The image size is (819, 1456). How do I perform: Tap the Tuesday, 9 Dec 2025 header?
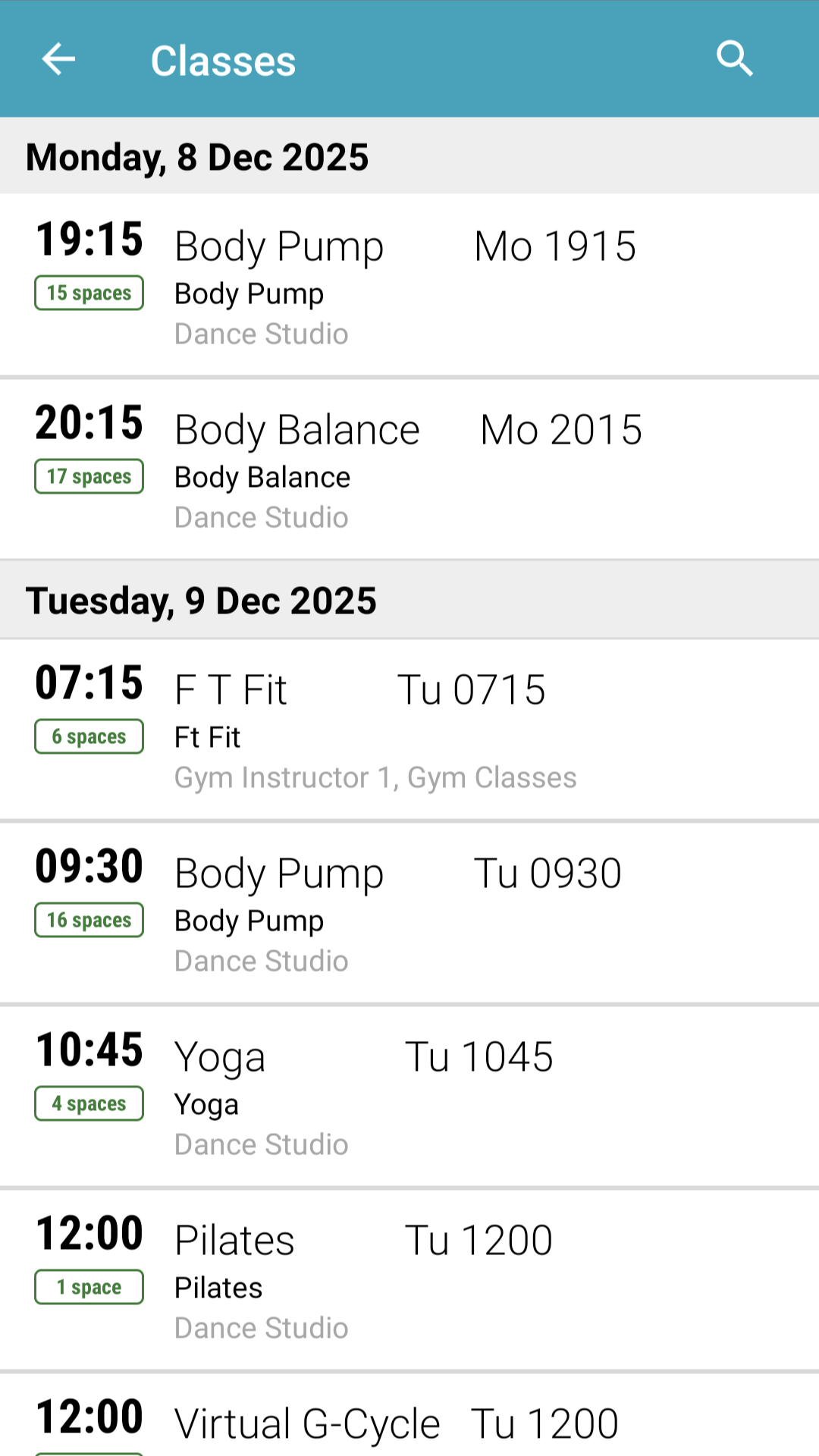[201, 601]
